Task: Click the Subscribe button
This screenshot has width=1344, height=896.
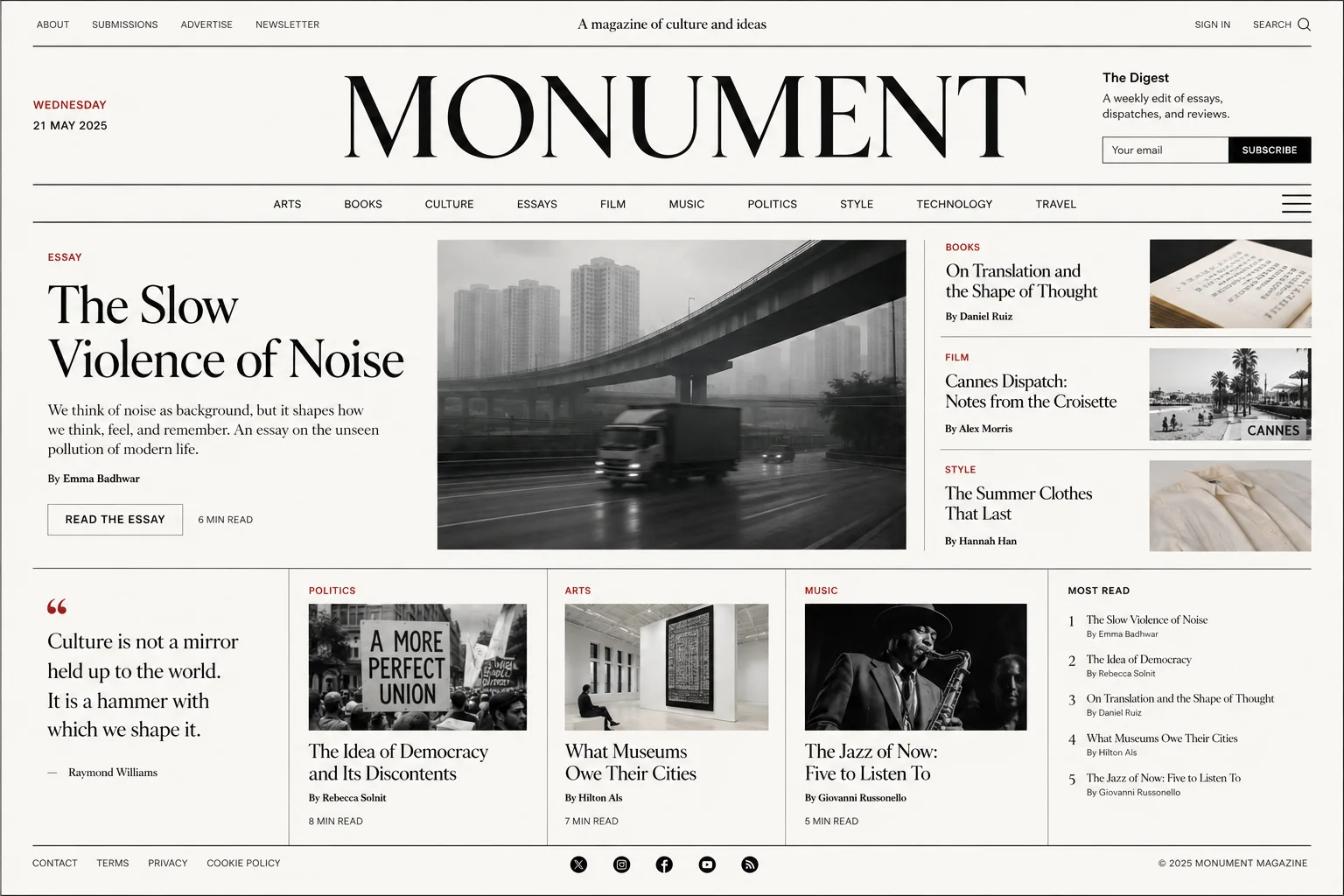Action: (1269, 150)
